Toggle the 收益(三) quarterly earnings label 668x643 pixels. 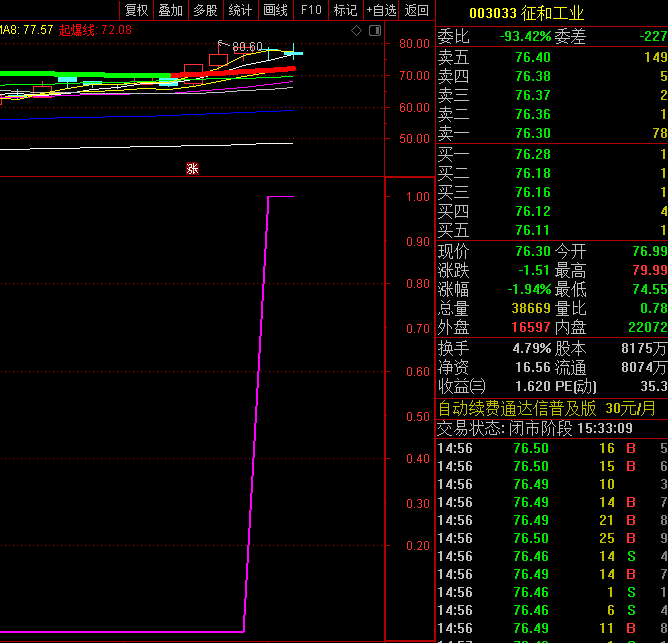click(461, 386)
